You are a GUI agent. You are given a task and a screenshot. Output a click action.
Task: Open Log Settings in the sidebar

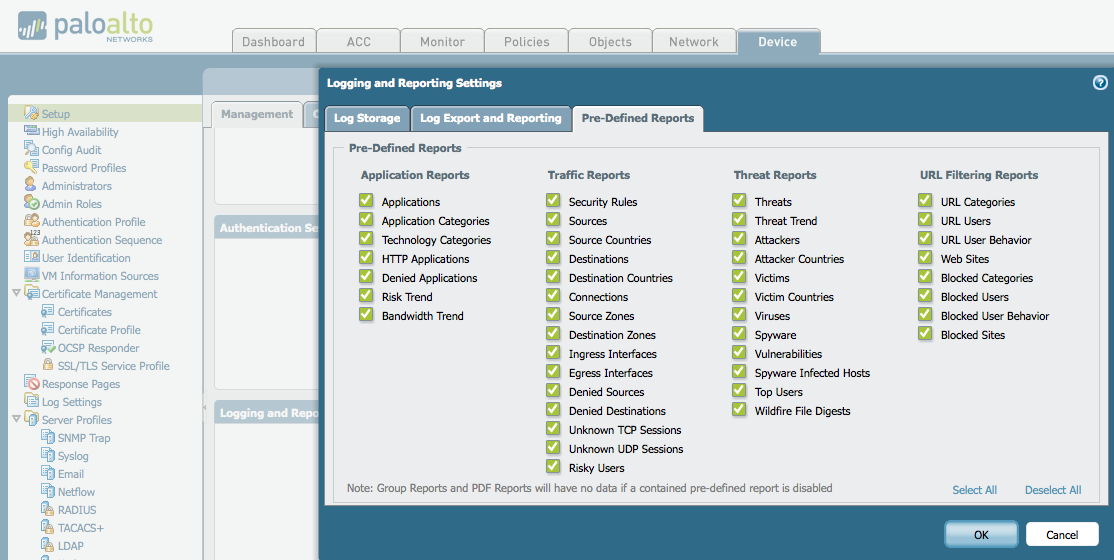(72, 402)
